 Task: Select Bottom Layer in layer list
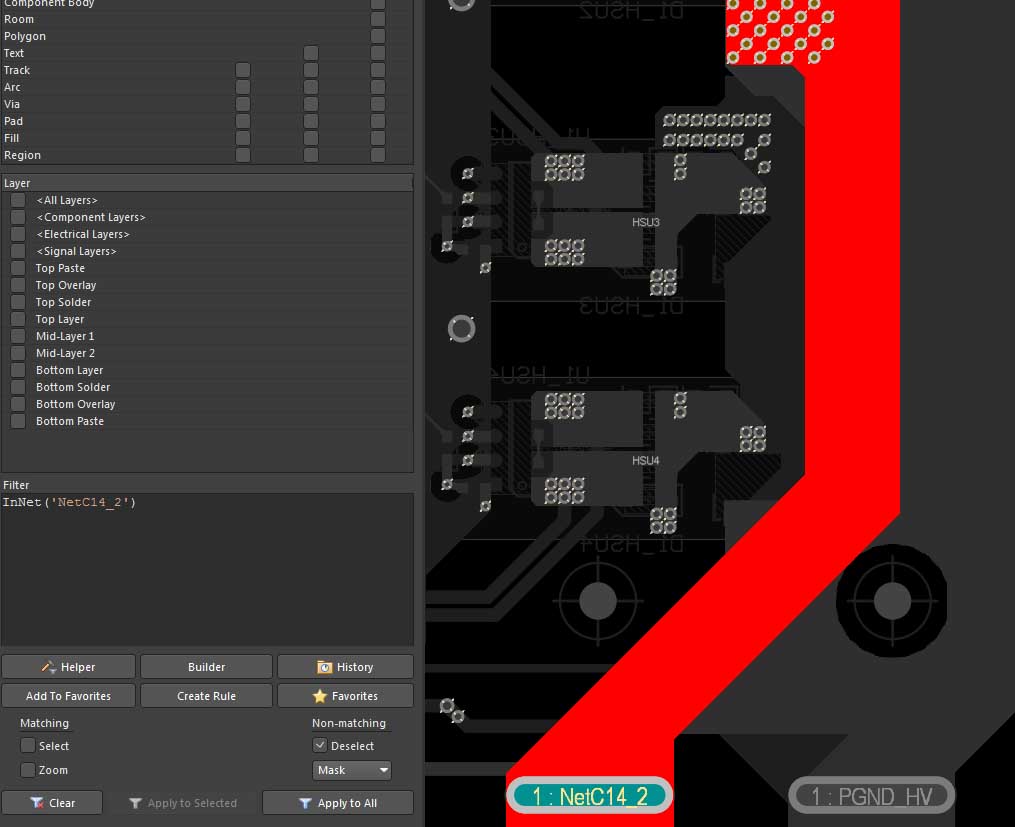pos(69,370)
